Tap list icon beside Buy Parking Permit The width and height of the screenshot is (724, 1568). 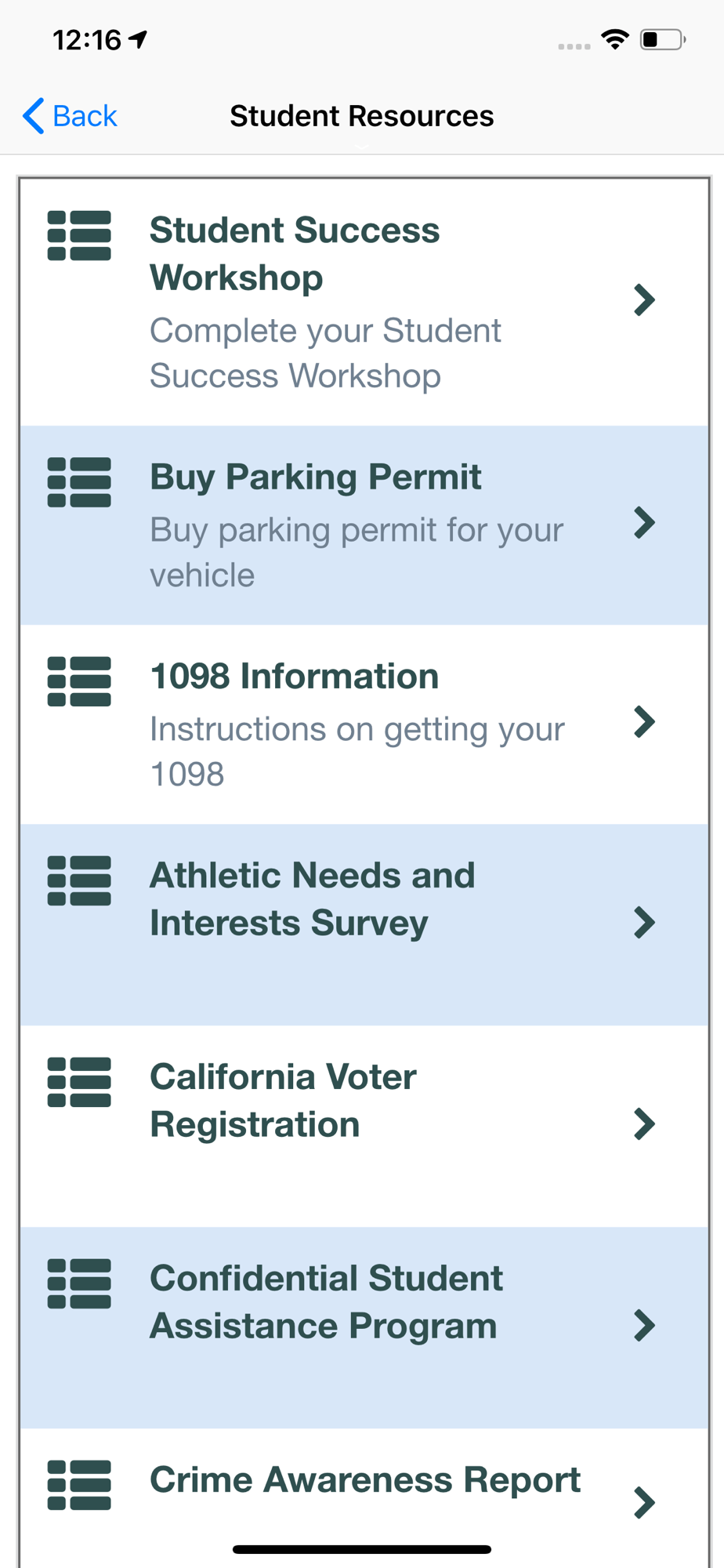(79, 482)
